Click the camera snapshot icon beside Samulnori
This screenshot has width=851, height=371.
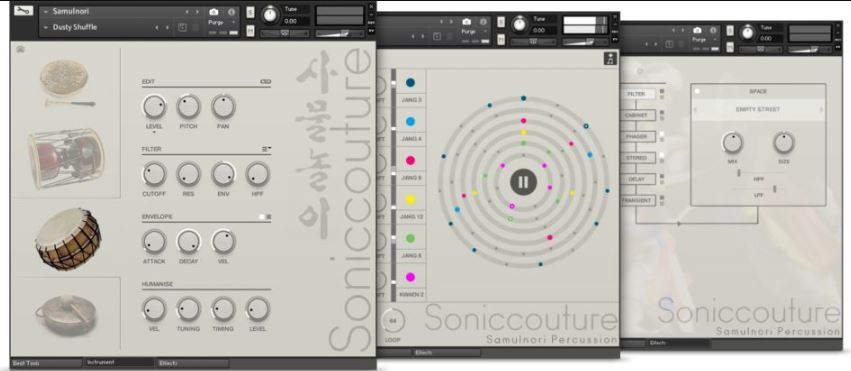[214, 11]
